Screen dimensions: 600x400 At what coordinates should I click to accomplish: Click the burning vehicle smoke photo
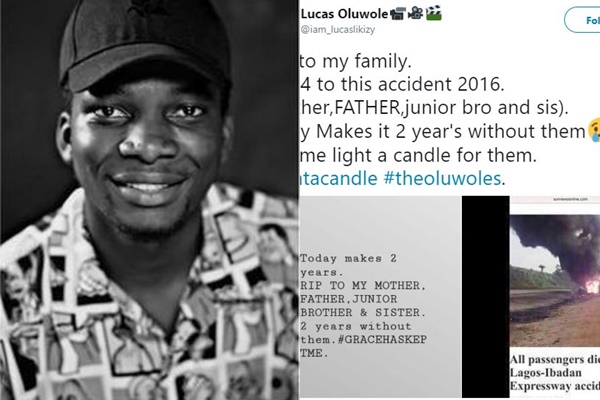pos(554,281)
